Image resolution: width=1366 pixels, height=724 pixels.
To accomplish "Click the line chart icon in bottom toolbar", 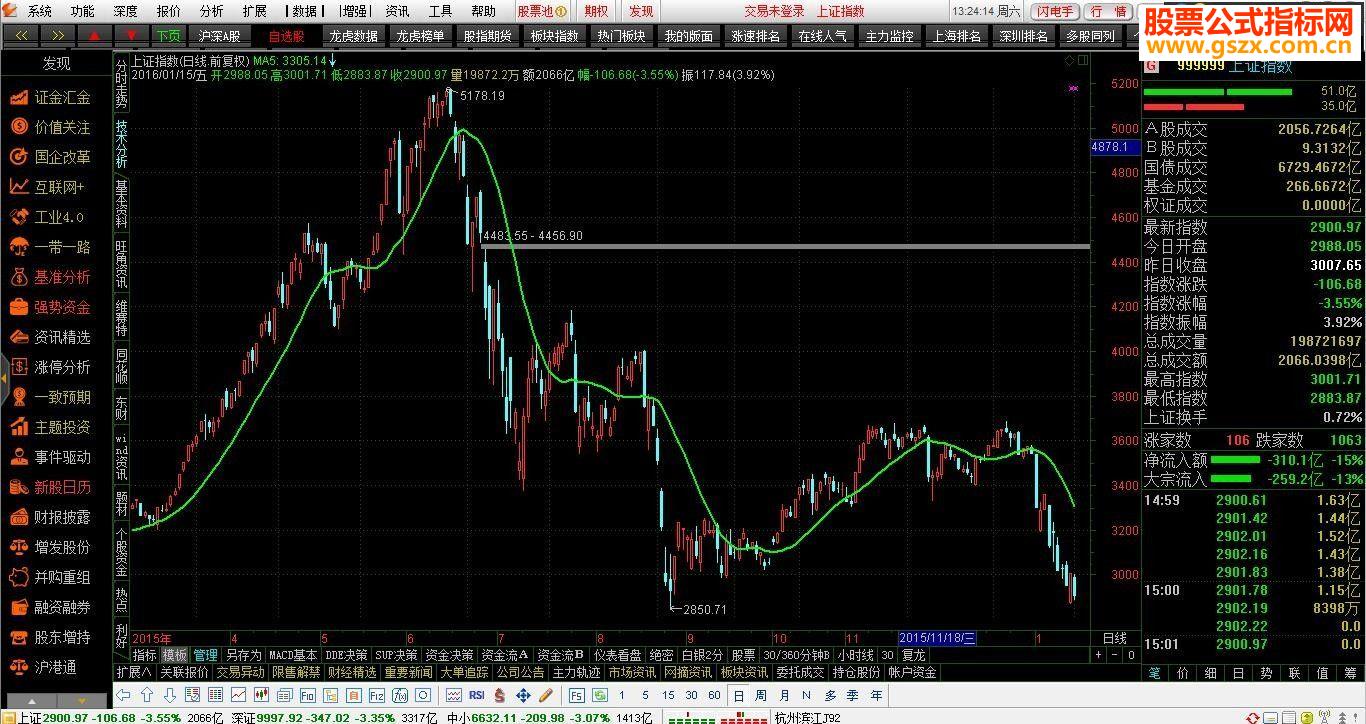I will pyautogui.click(x=238, y=695).
